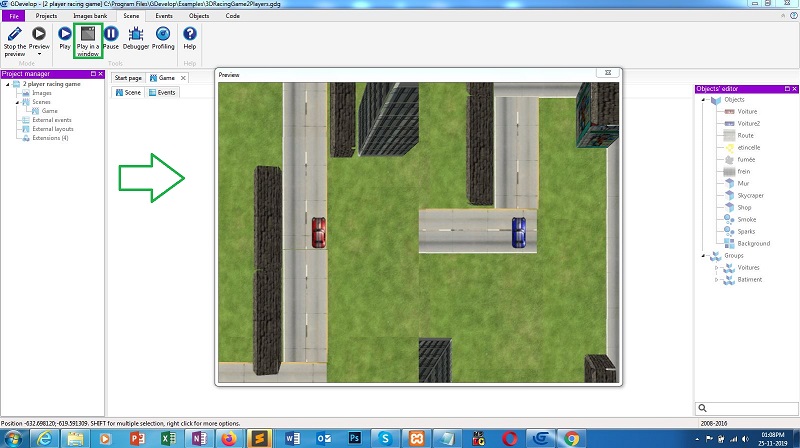Select the Shop object
Viewport: 800px width, 448px height.
point(744,208)
